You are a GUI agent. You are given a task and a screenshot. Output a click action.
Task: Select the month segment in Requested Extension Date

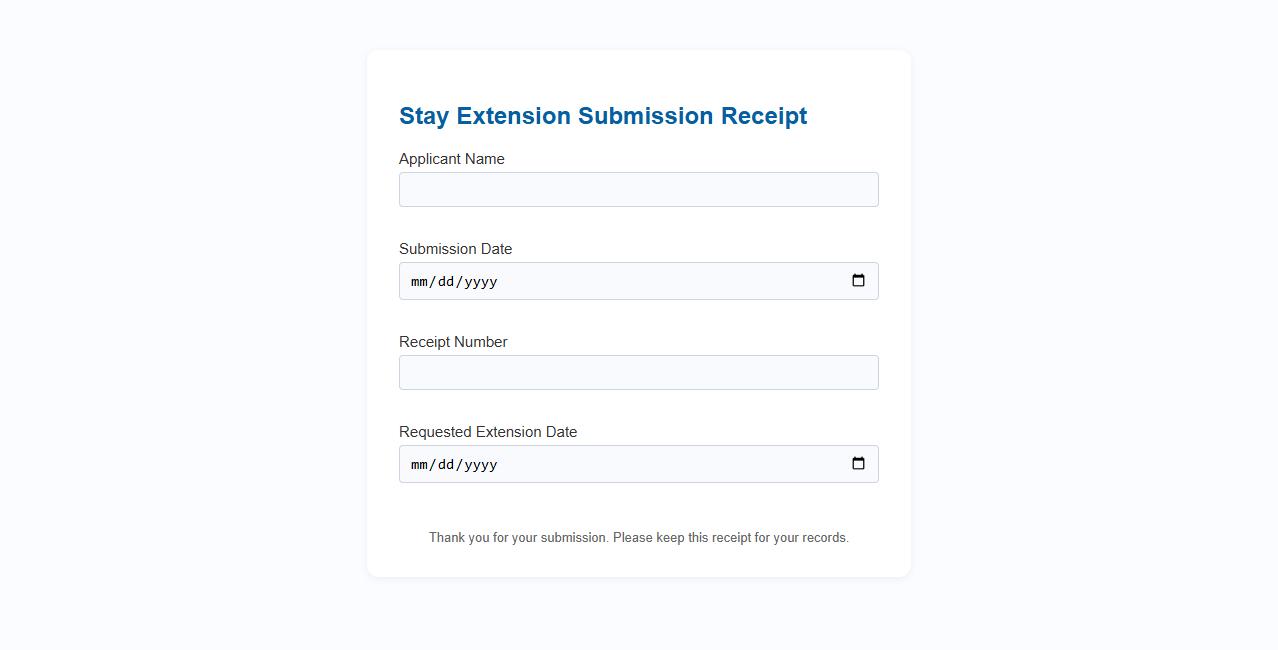pyautogui.click(x=420, y=465)
